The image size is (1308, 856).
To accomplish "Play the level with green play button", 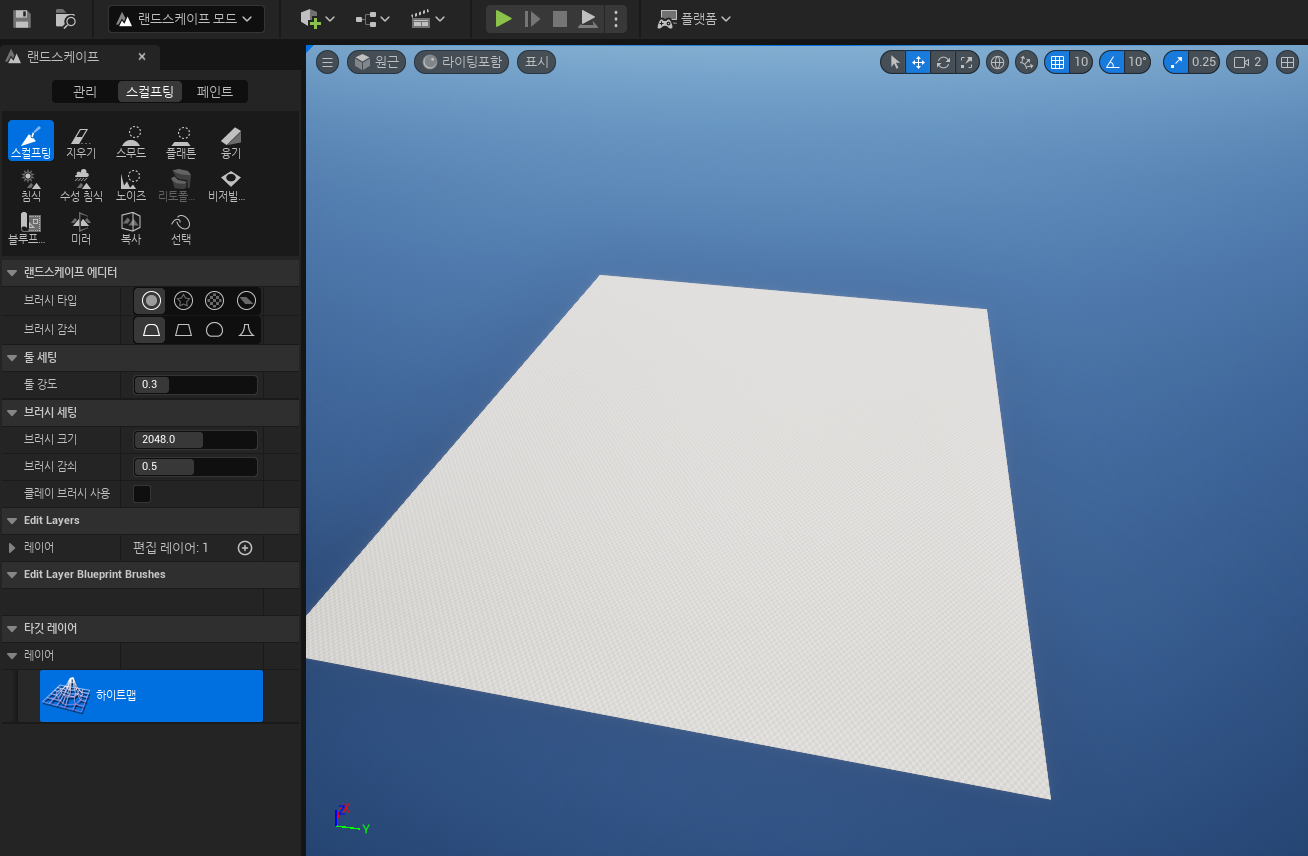I will pos(504,18).
